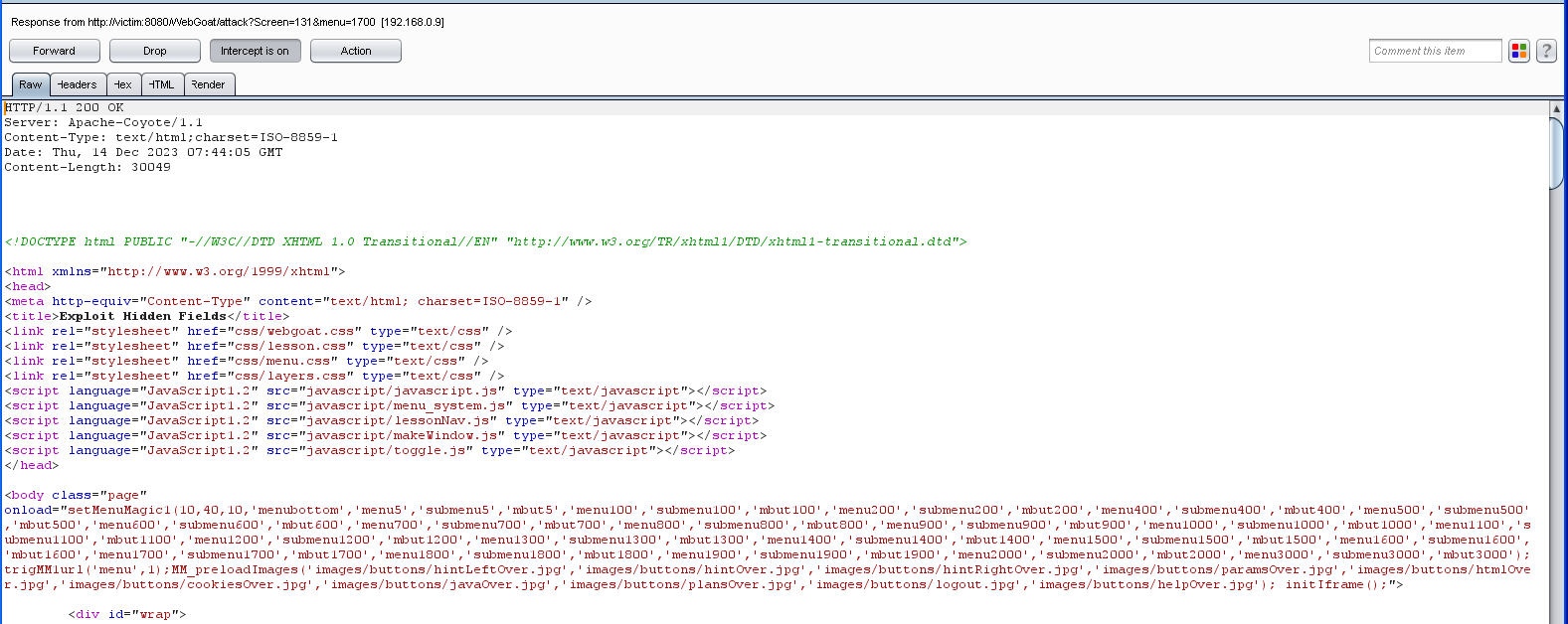Click the HTTP/1.1 200 OK status line
Viewport: 1568px width, 624px height.
(x=65, y=107)
